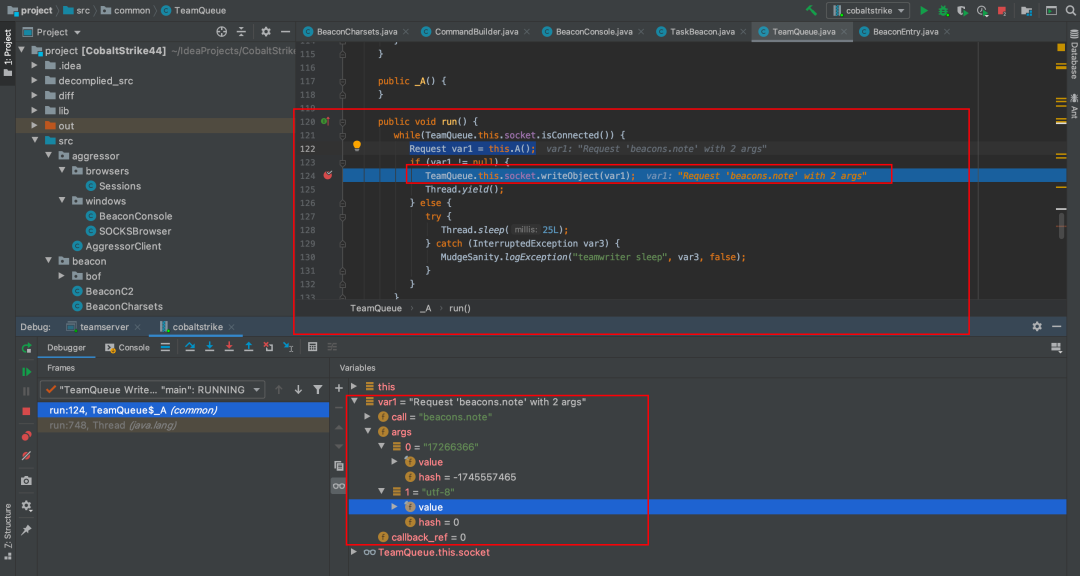
Task: Open AggressorClient in project tree
Action: click(x=123, y=246)
